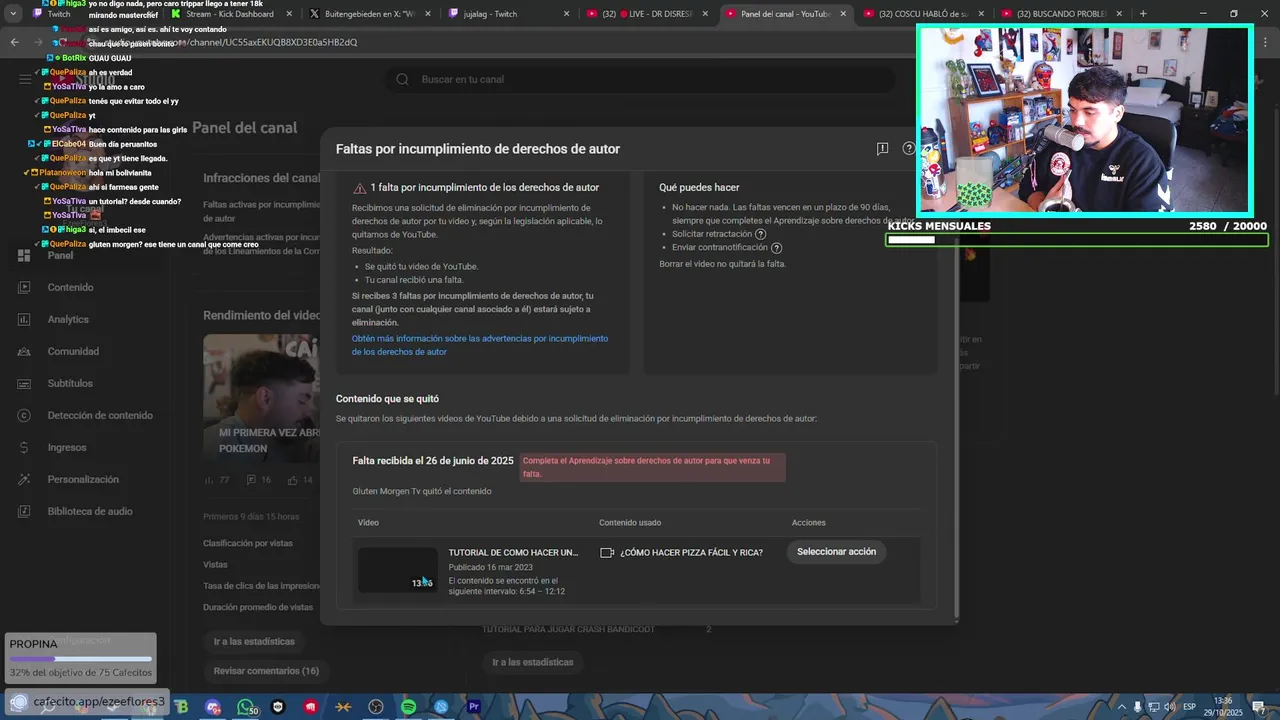Switch to the Stream - Kick Dashboard tab

(x=228, y=14)
